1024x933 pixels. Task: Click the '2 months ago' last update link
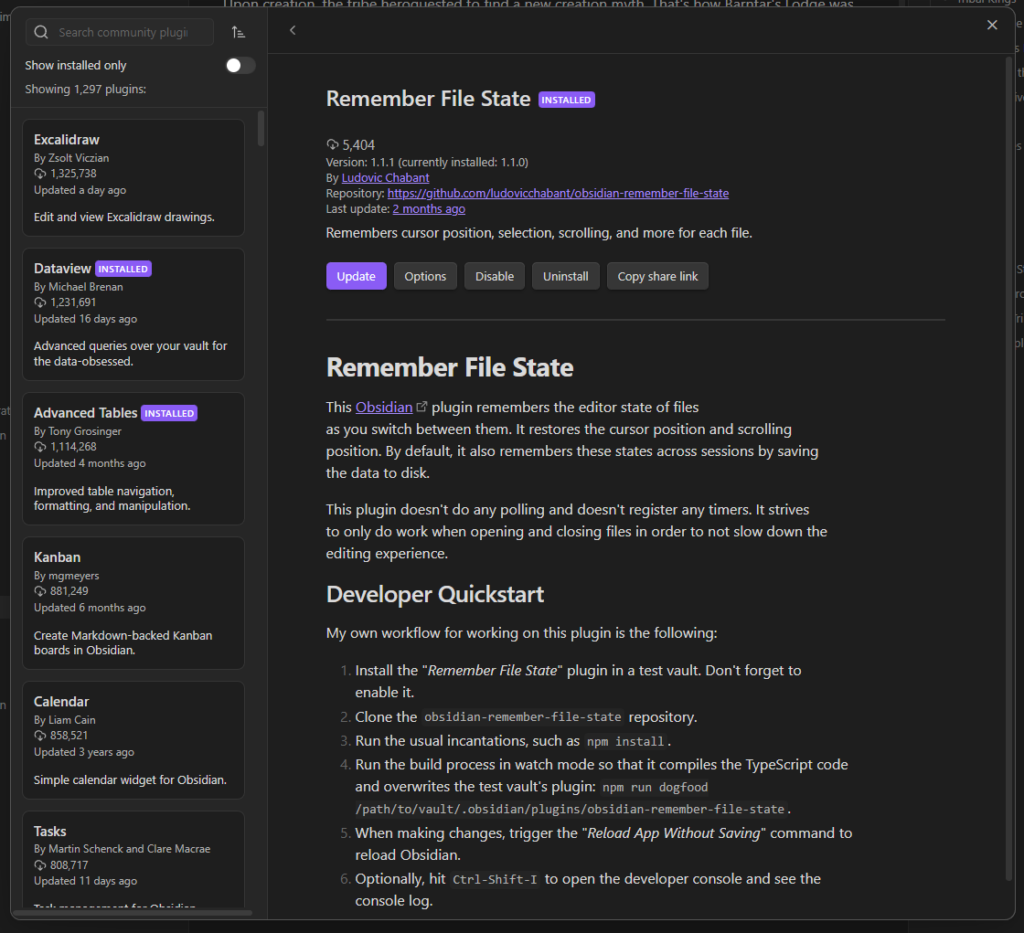[x=428, y=209]
